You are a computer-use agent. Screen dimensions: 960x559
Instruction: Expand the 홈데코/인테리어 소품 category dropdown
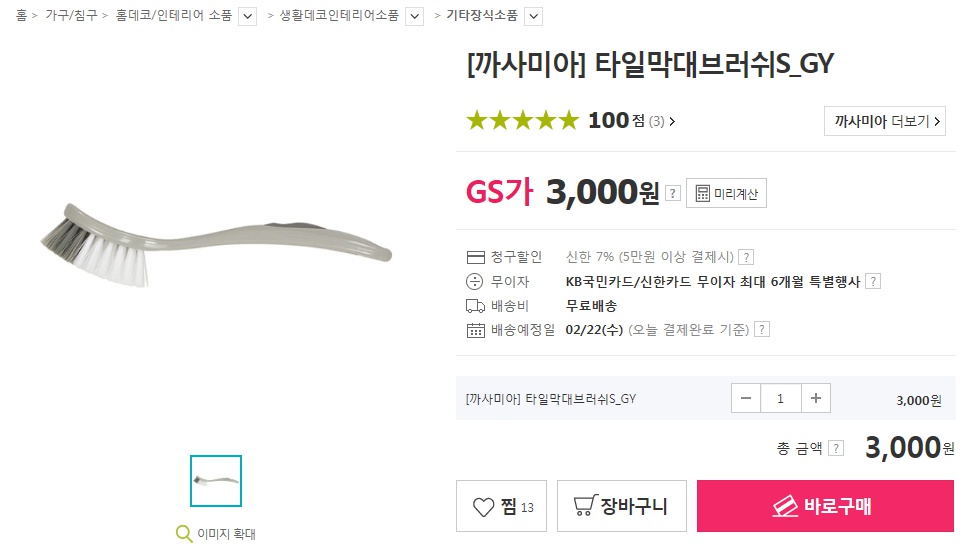[248, 16]
